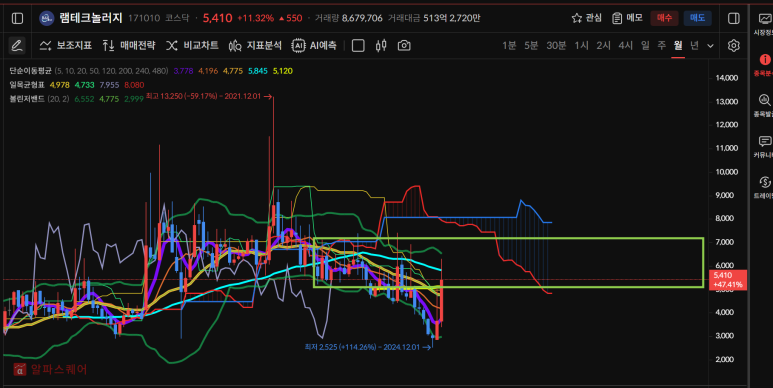Open AI예측 prediction tool
773x388 pixels.
tap(314, 45)
